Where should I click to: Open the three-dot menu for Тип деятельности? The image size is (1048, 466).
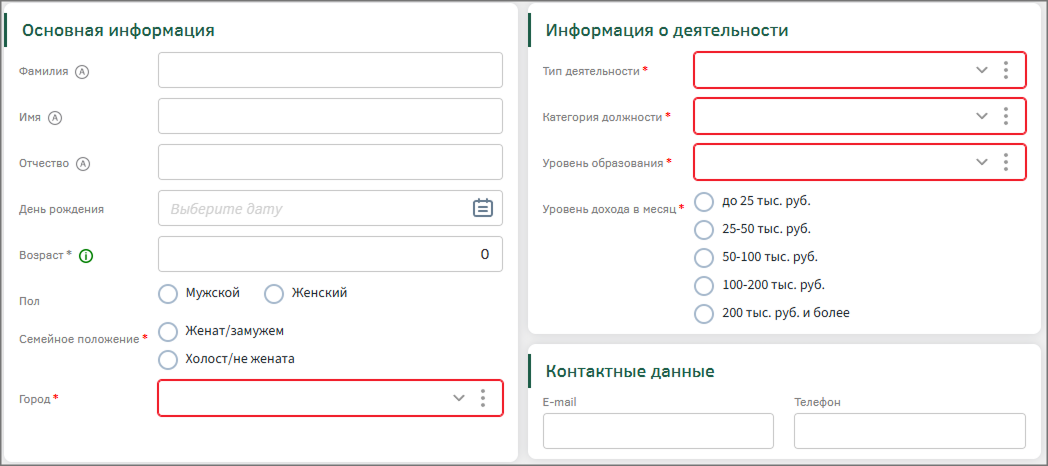tap(1006, 70)
